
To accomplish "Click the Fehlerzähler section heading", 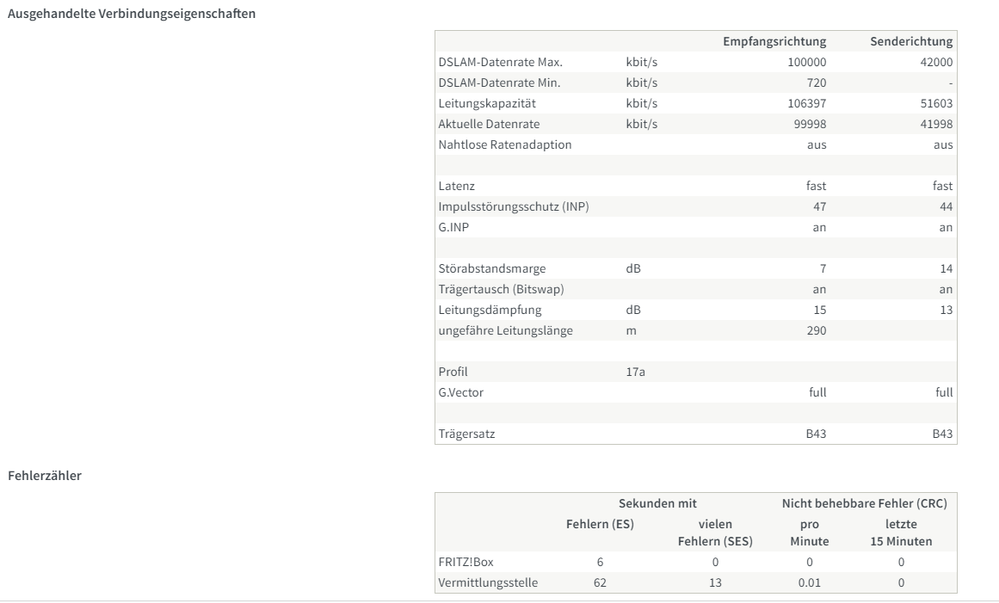I will tap(45, 475).
